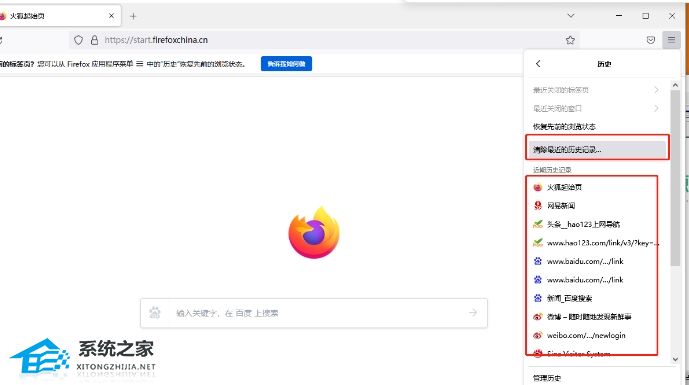Click the bookmark star icon in address bar
This screenshot has width=689, height=385.
(x=570, y=40)
